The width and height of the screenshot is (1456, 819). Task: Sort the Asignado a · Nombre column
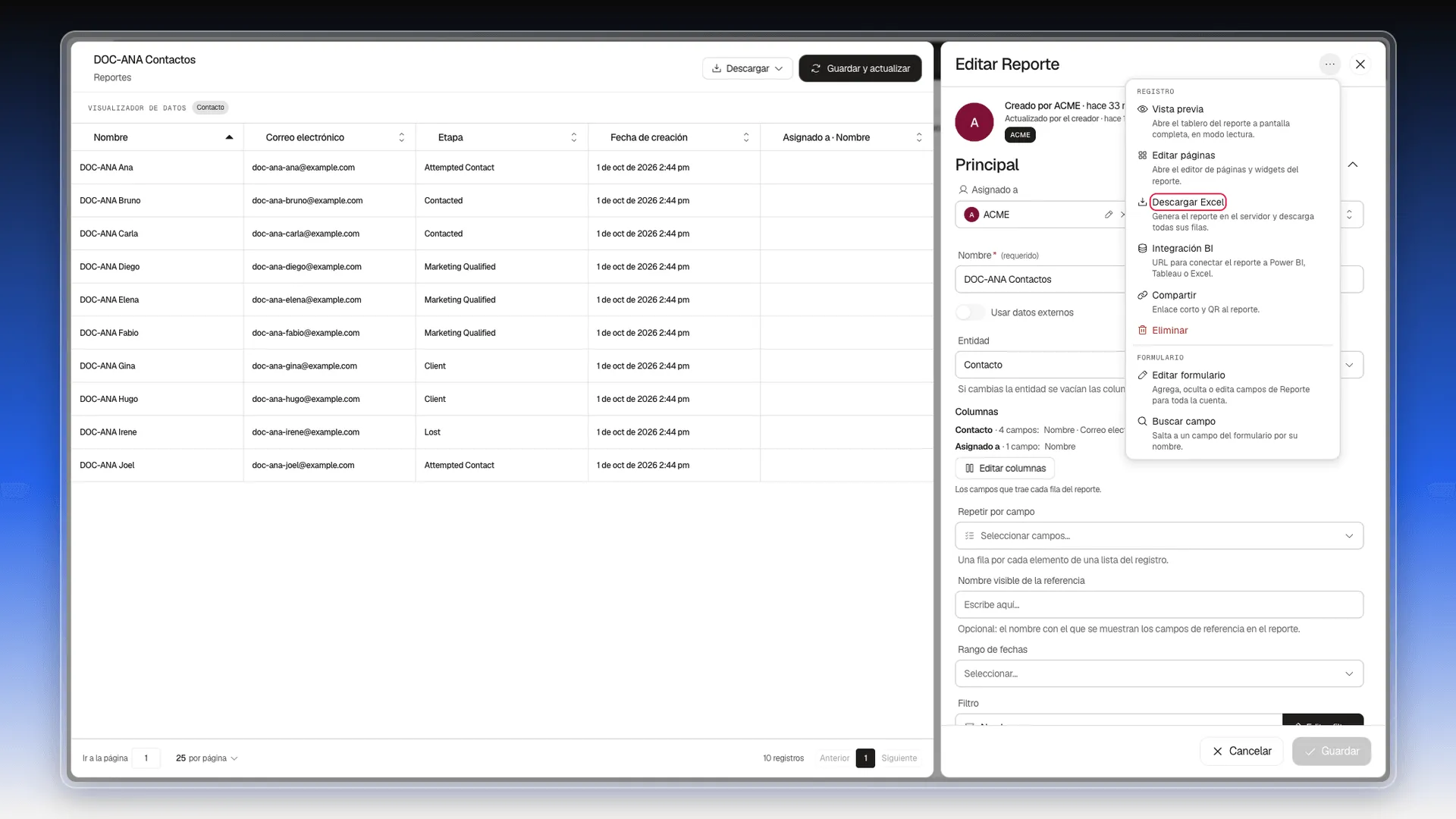click(919, 137)
